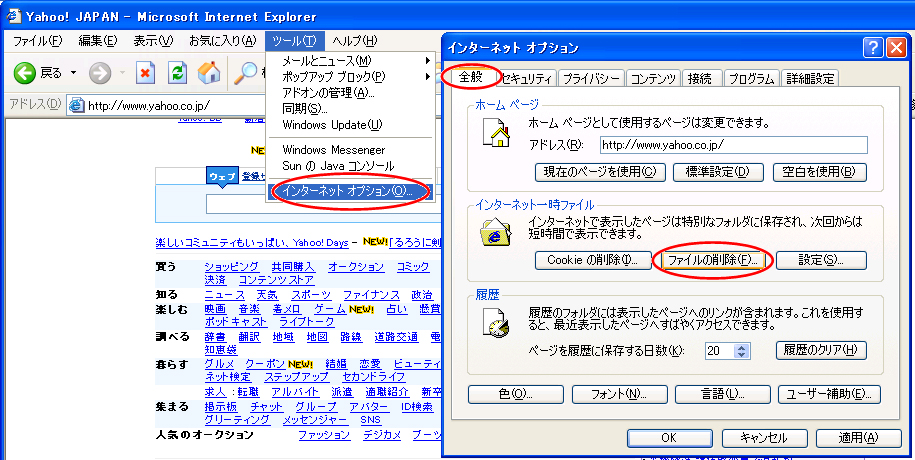Go to Home via house icon
The image size is (915, 460).
[209, 73]
